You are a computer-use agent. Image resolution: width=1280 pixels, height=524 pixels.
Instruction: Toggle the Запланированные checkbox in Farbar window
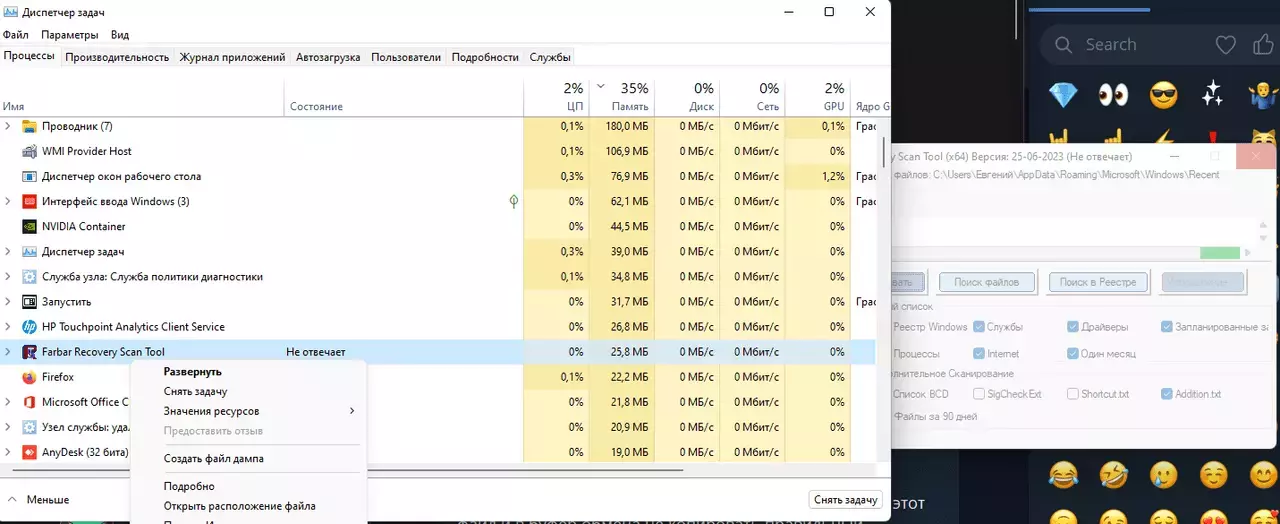(1166, 327)
